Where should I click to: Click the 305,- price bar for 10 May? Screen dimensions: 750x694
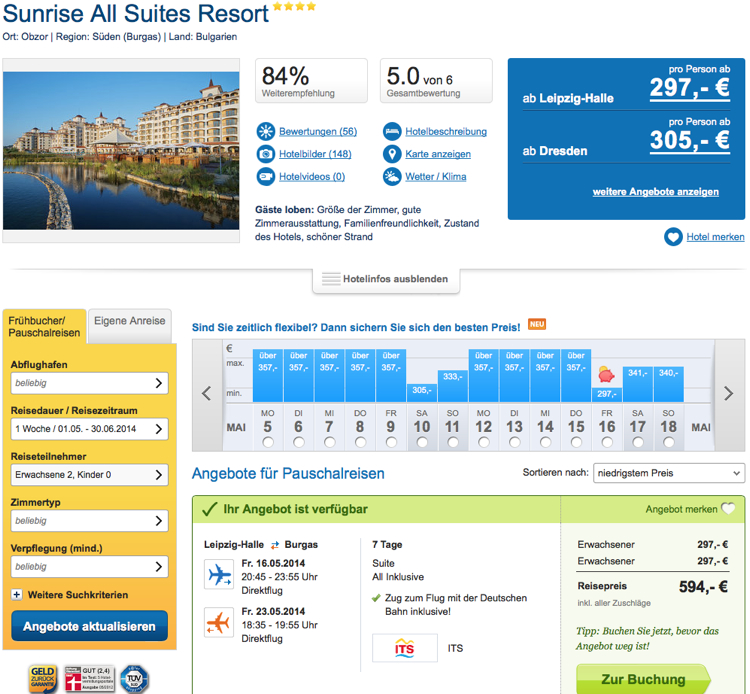click(422, 393)
